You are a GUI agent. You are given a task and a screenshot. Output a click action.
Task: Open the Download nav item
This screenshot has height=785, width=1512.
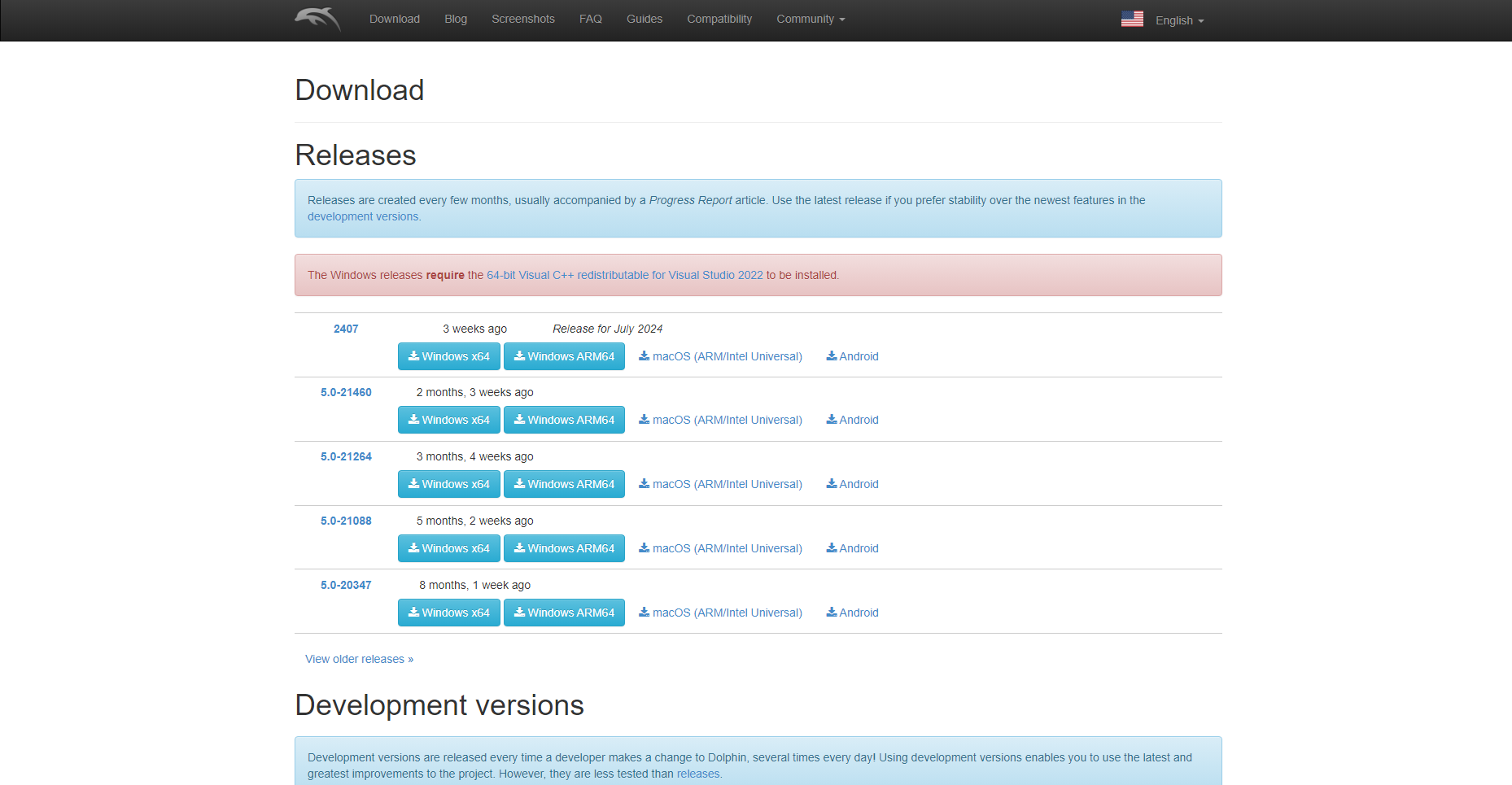click(x=395, y=19)
